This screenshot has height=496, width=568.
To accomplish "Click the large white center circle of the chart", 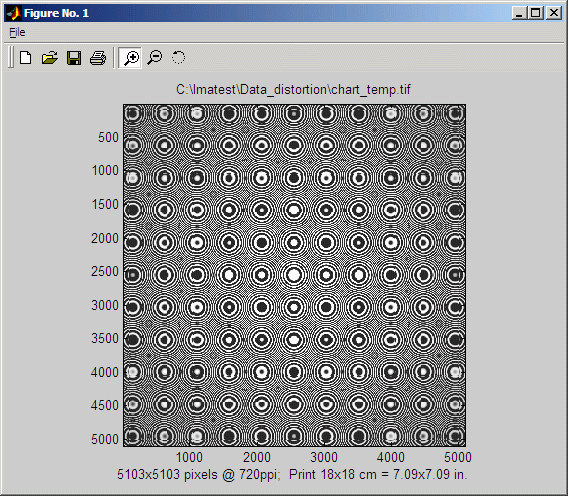I will 294,275.
